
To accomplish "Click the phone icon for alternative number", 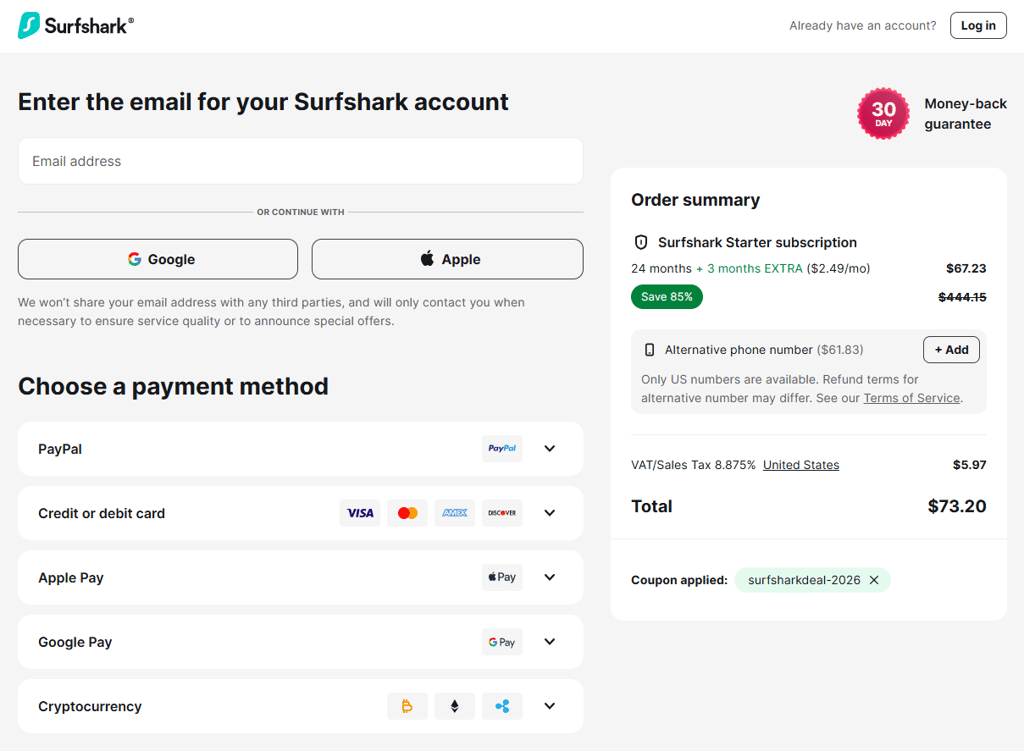I will (649, 350).
